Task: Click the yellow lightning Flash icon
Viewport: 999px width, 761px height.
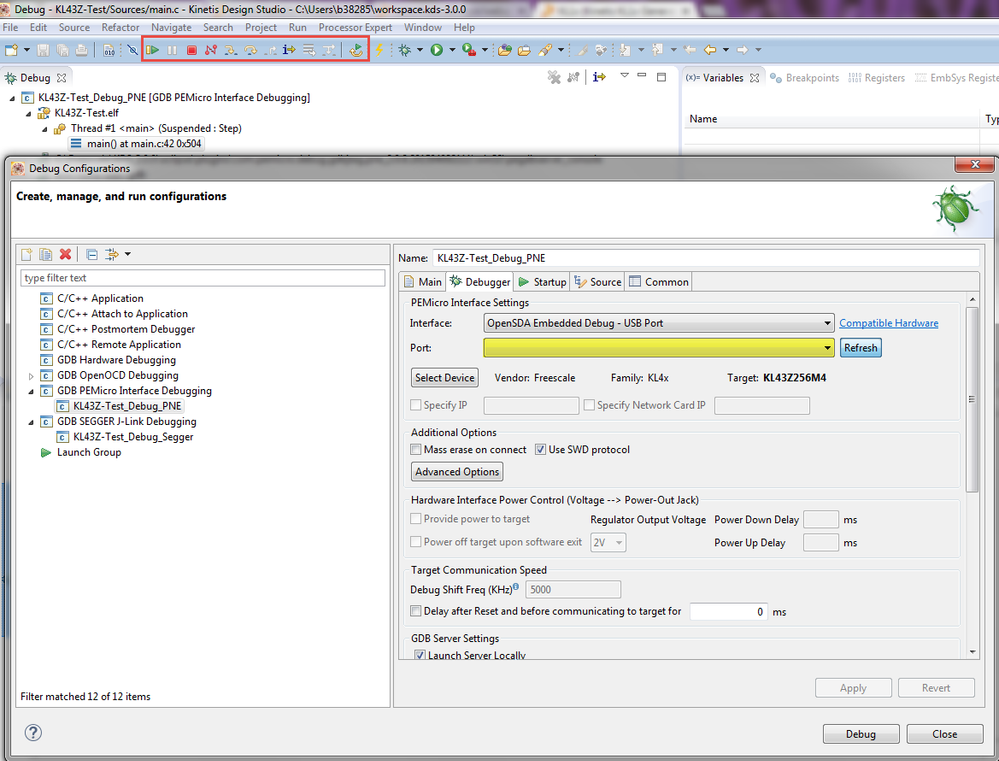Action: 379,50
